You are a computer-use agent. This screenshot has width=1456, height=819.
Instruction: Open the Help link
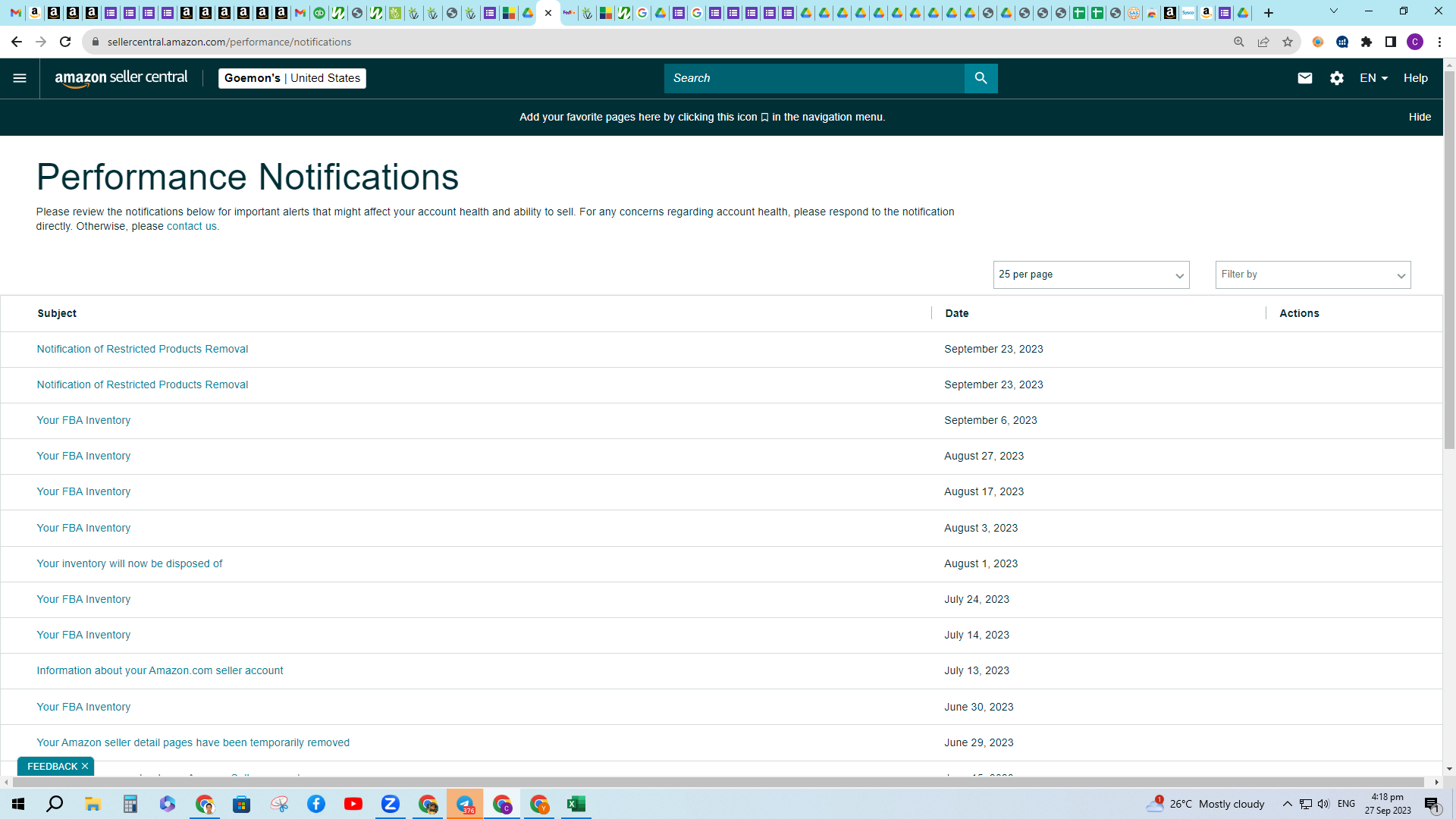point(1415,78)
